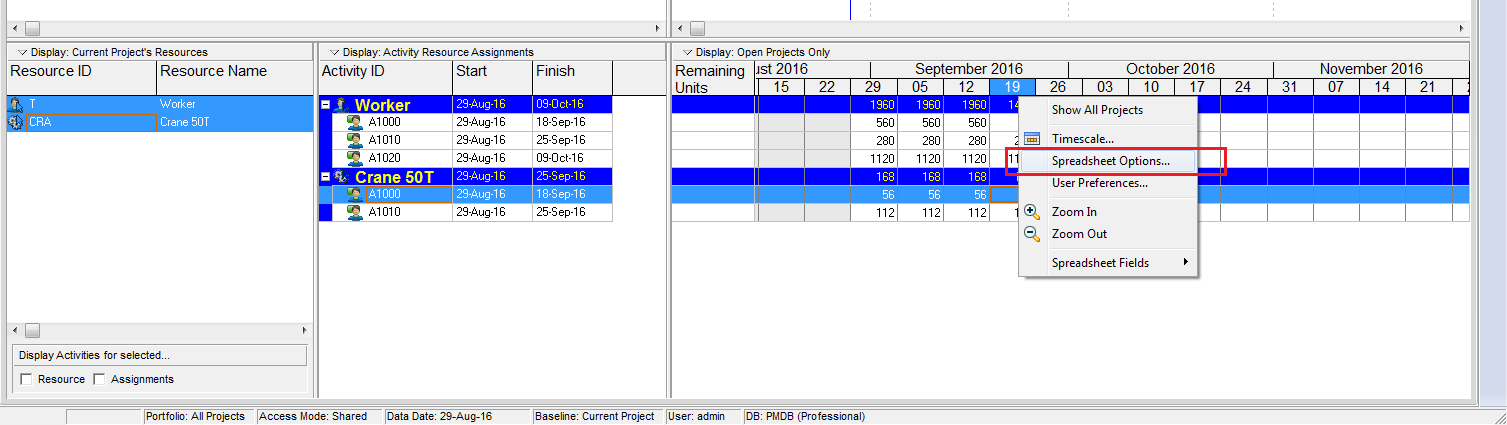Click the resource panel horizontal scrollbar right arrow
The image size is (1507, 425).
click(x=306, y=330)
